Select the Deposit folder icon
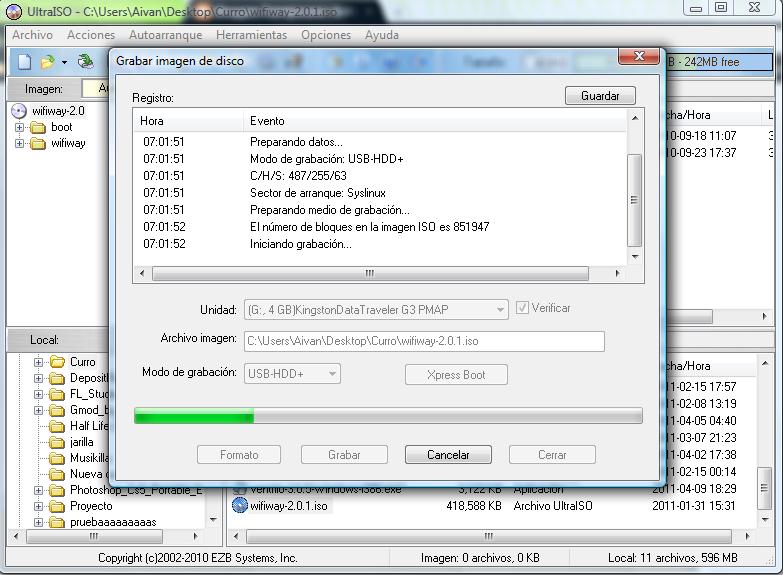 point(57,378)
